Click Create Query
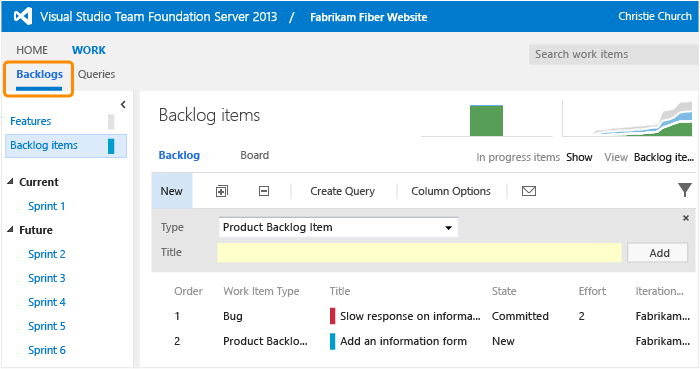This screenshot has width=700, height=369. [342, 191]
